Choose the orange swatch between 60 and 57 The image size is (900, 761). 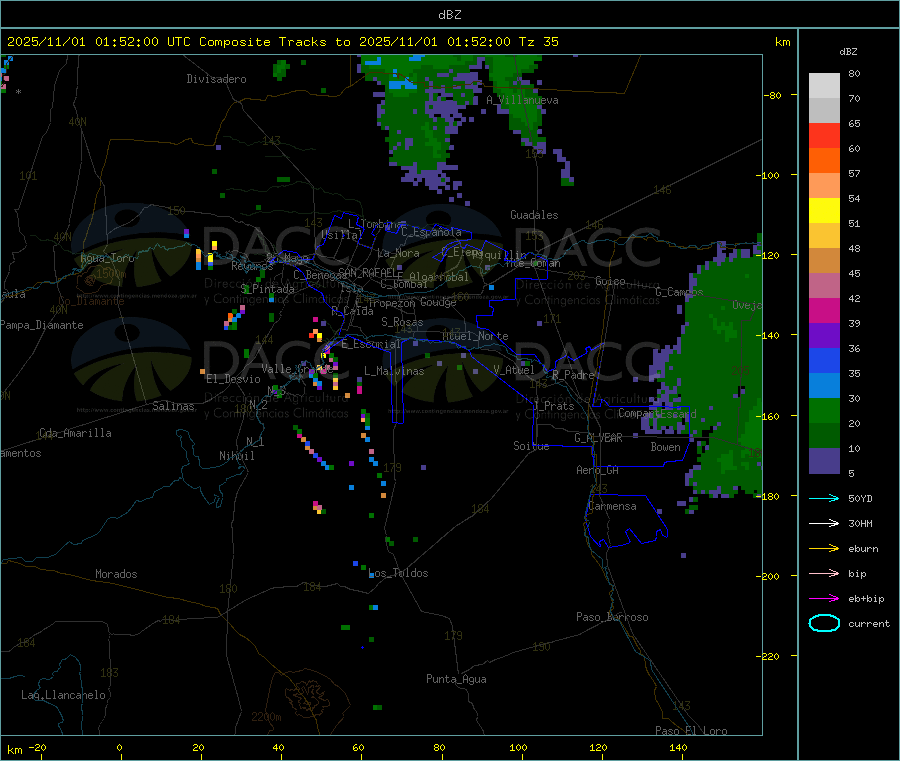[824, 161]
